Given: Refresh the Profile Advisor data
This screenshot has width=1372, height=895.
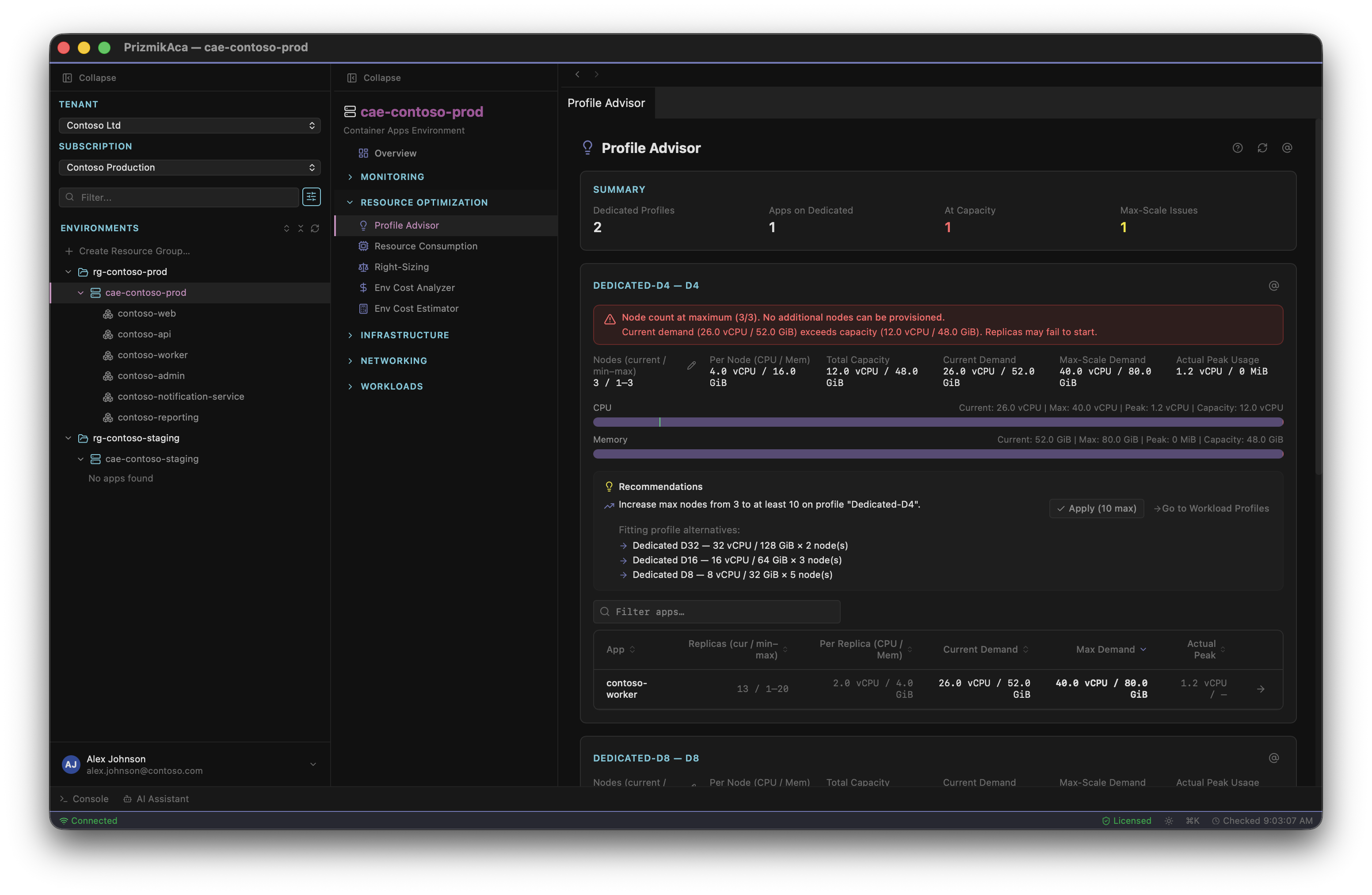Looking at the screenshot, I should [x=1262, y=148].
